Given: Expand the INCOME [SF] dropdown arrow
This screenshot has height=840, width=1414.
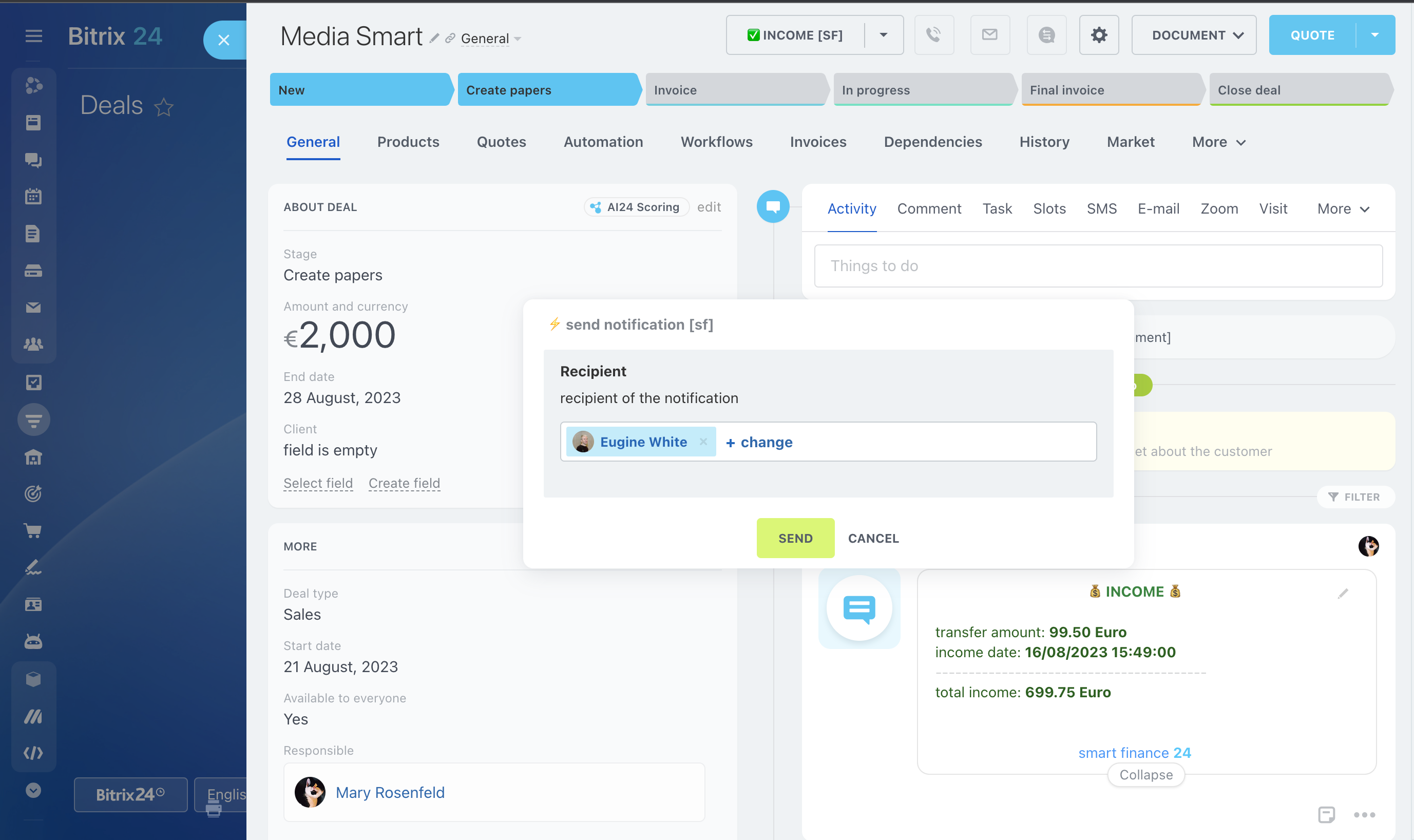Looking at the screenshot, I should pyautogui.click(x=883, y=35).
